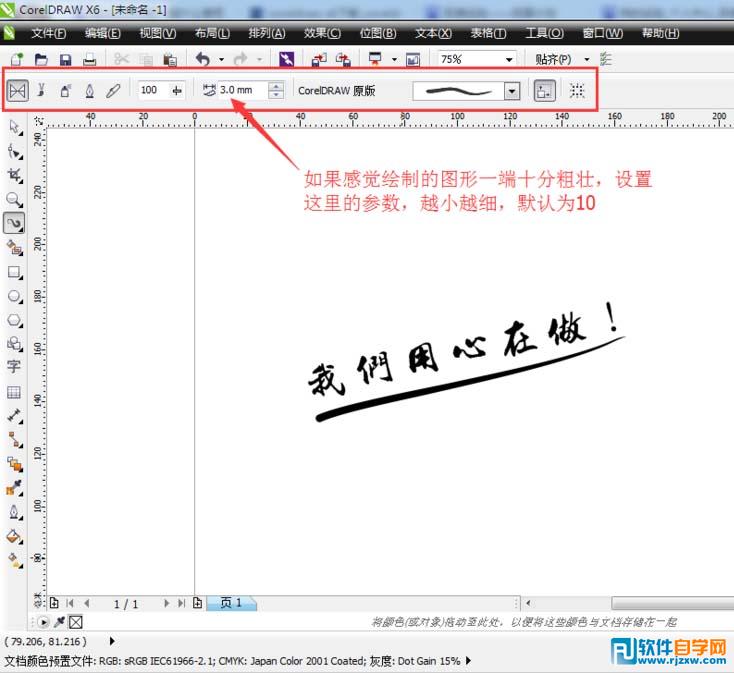Select the Artistic Media freehand tool

[15, 224]
